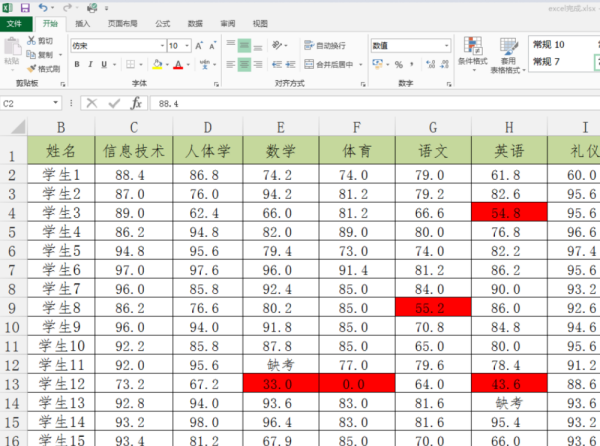600x446 pixels.
Task: Select the red cell 55.2 in column G
Action: (433, 307)
